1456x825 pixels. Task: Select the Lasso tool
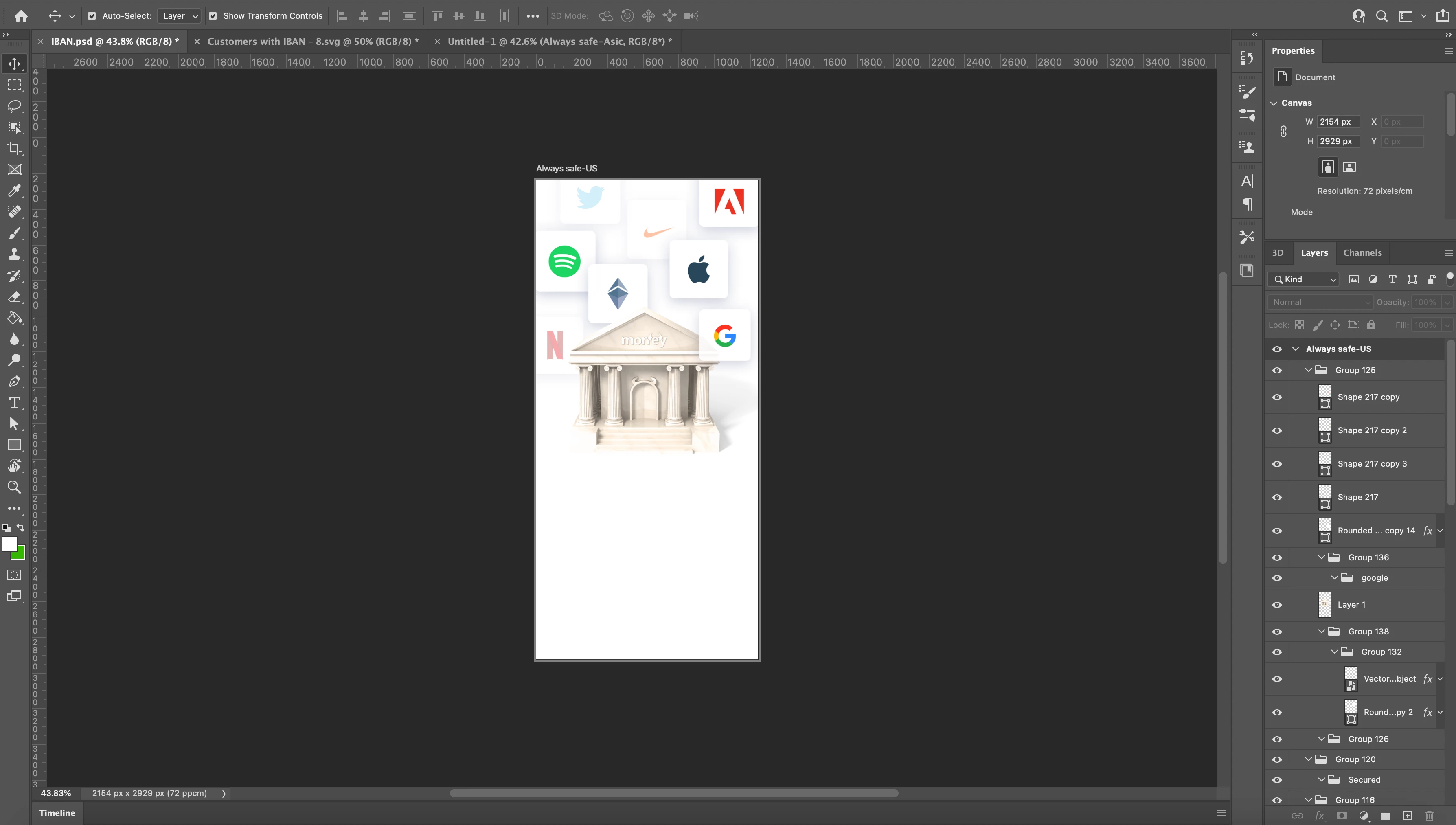(x=14, y=106)
